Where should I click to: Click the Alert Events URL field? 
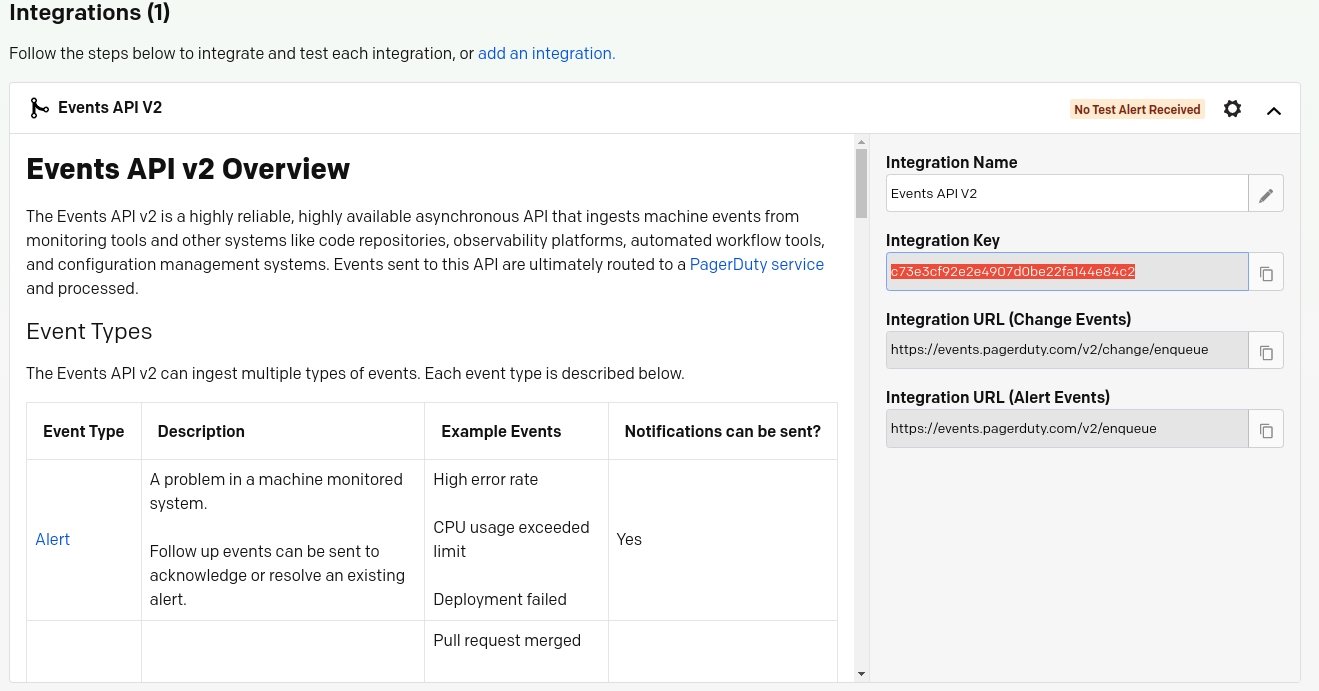tap(1067, 429)
